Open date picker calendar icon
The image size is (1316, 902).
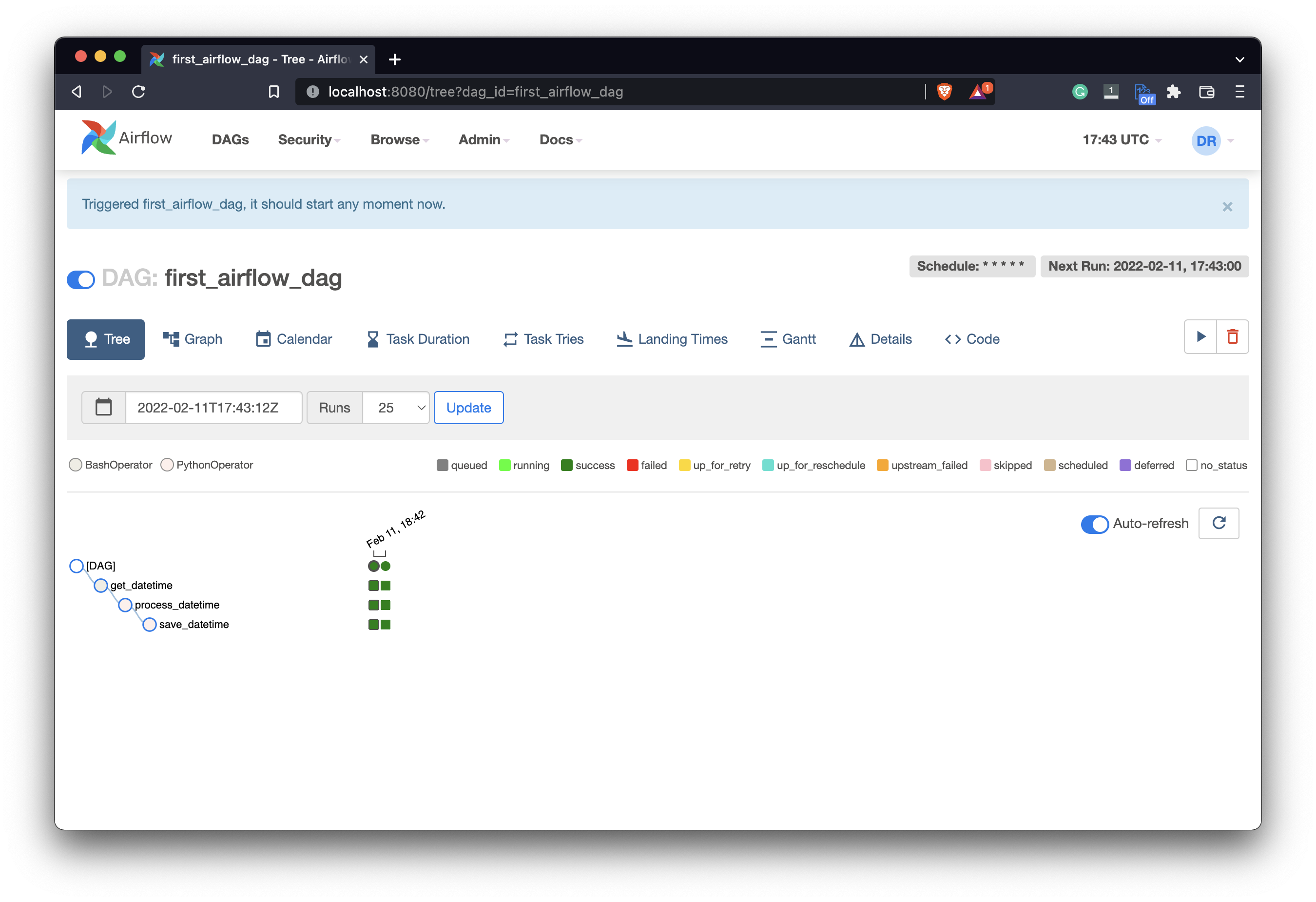(x=104, y=408)
